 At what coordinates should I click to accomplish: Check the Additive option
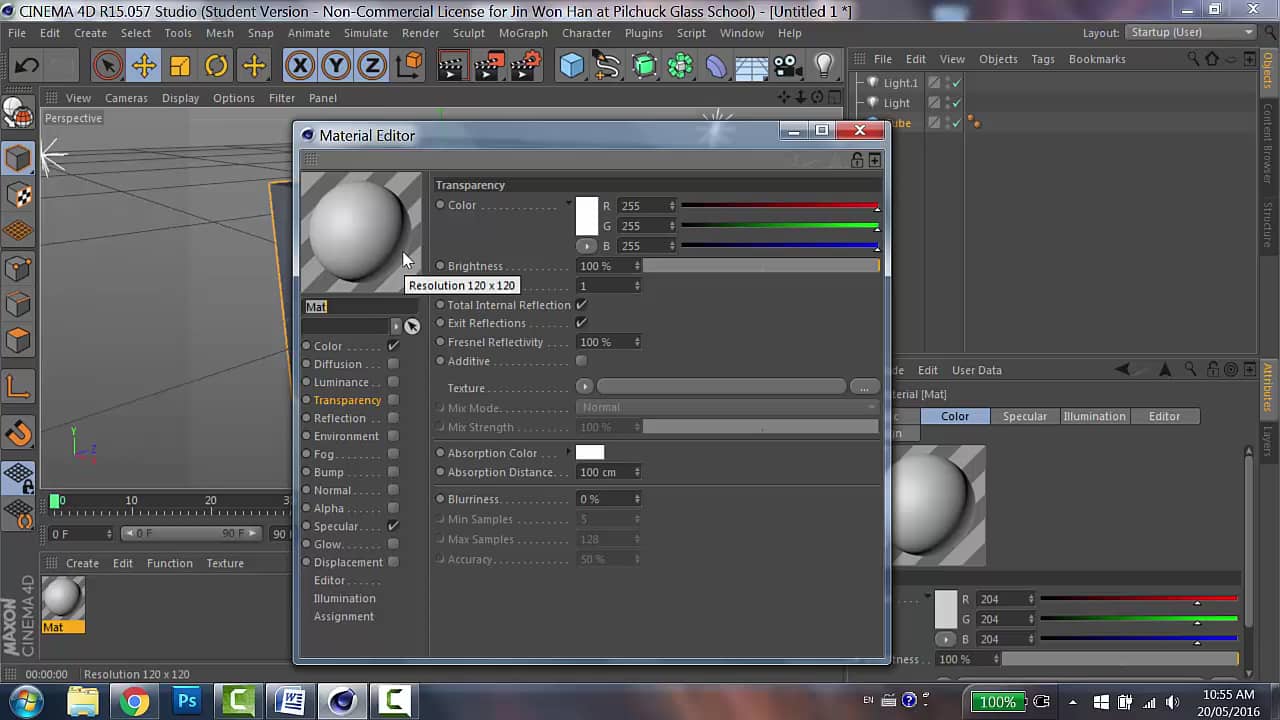(581, 361)
